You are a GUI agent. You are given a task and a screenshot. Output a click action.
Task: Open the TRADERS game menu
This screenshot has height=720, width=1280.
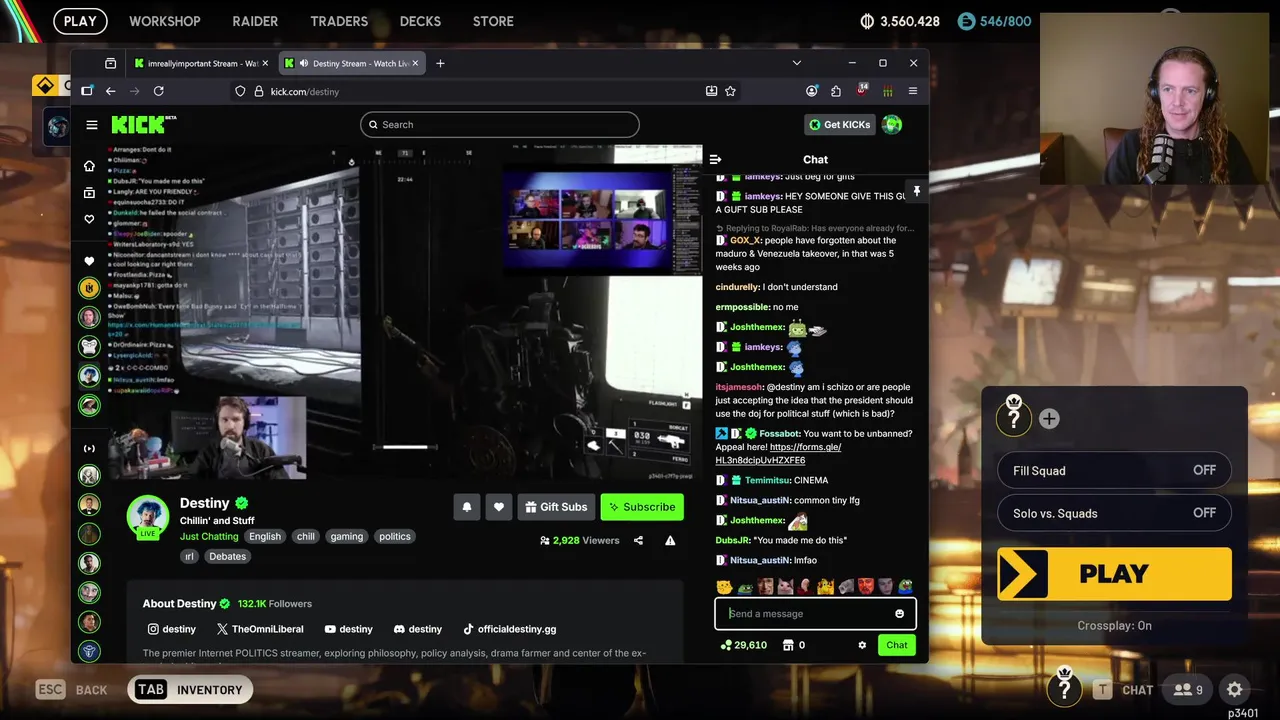click(x=339, y=21)
